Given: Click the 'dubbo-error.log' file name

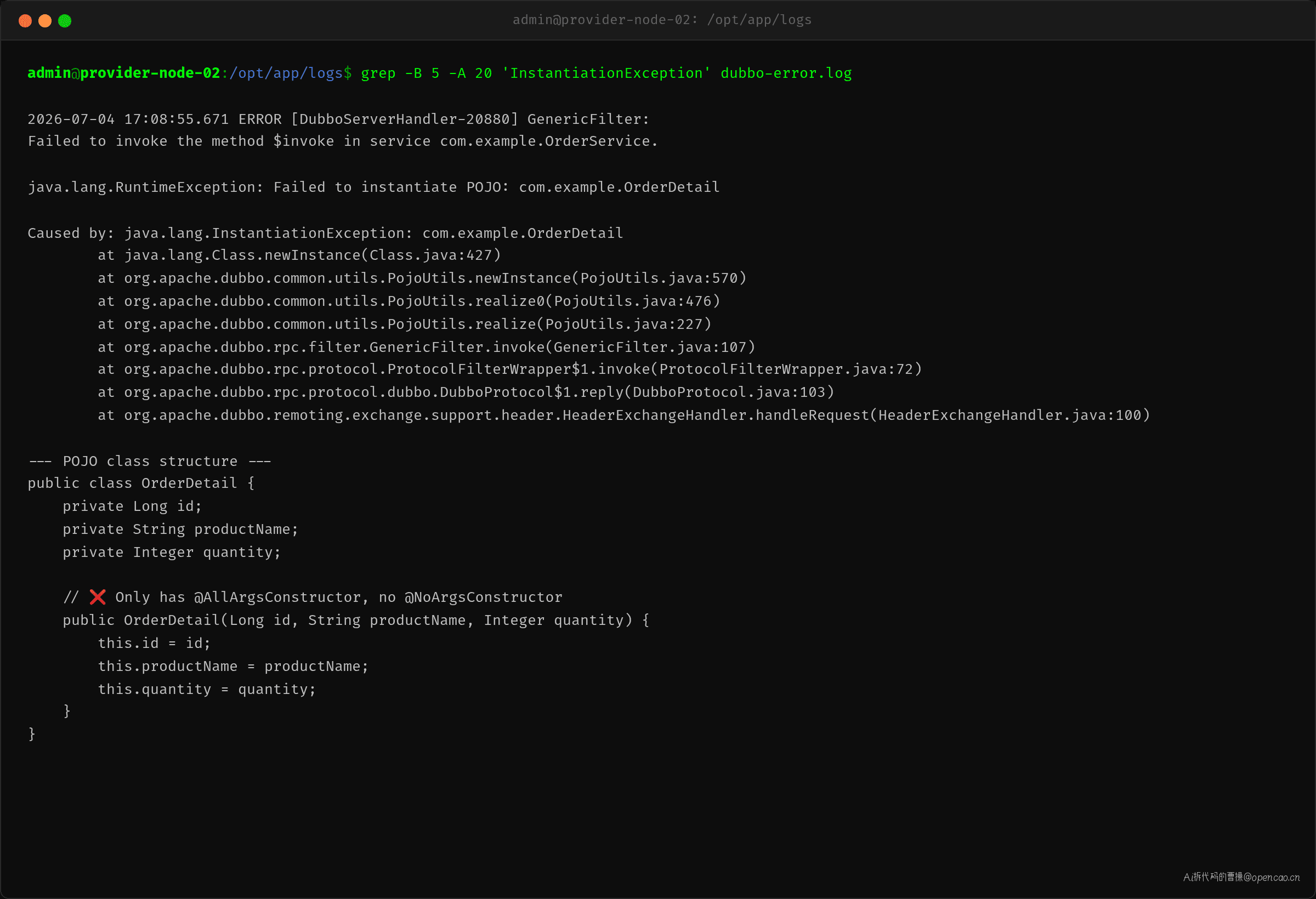Looking at the screenshot, I should coord(786,73).
